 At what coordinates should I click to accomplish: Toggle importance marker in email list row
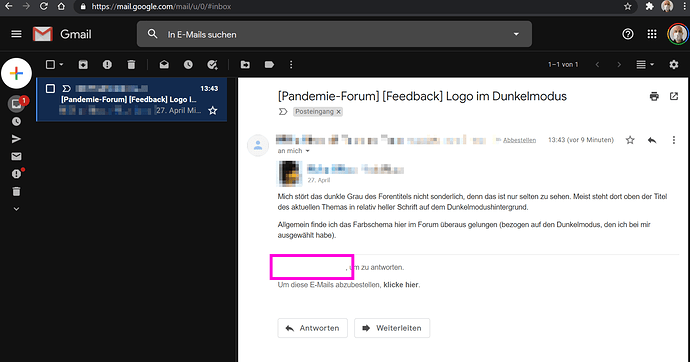point(66,88)
